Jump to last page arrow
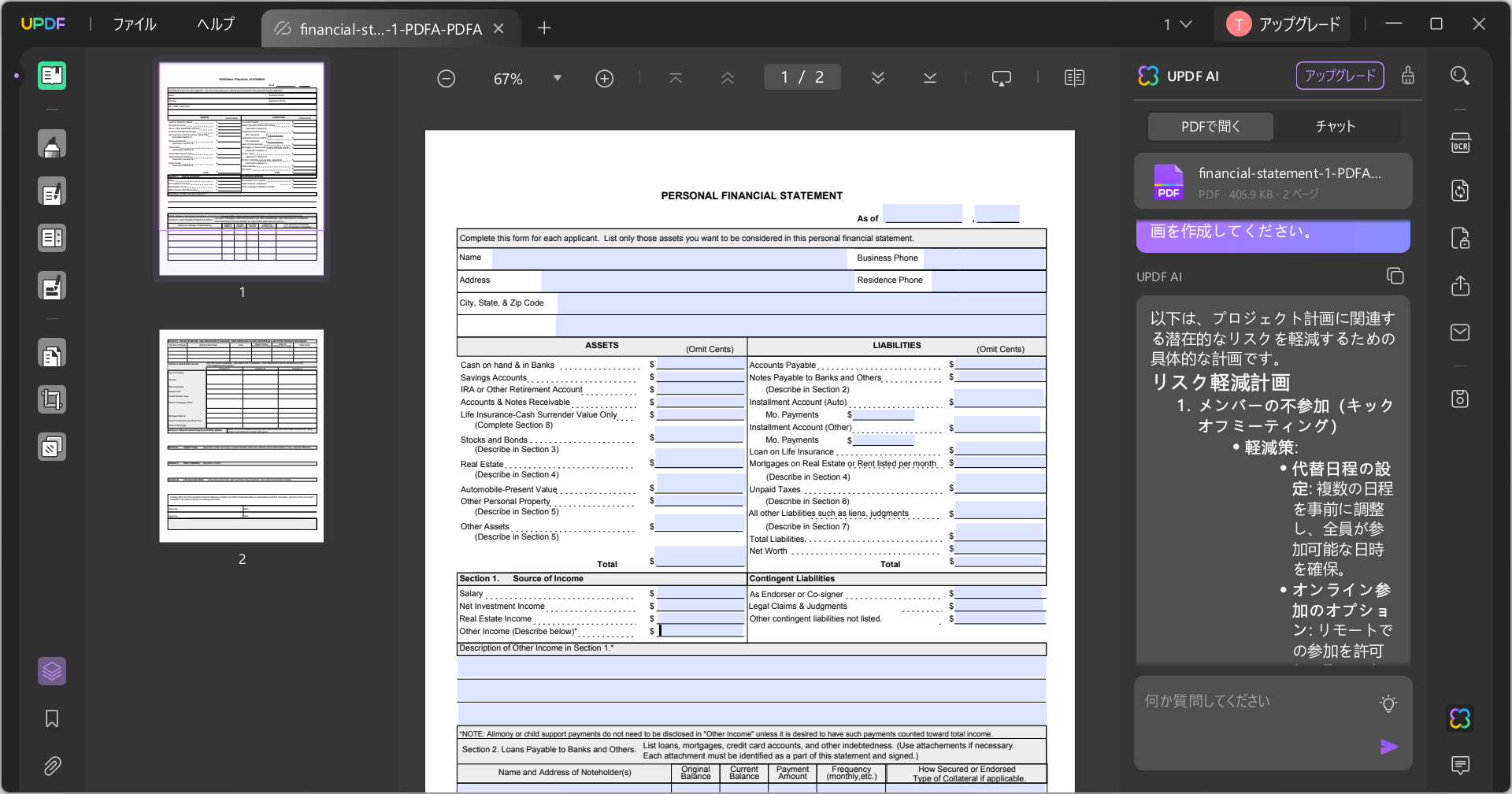The width and height of the screenshot is (1512, 794). point(929,78)
